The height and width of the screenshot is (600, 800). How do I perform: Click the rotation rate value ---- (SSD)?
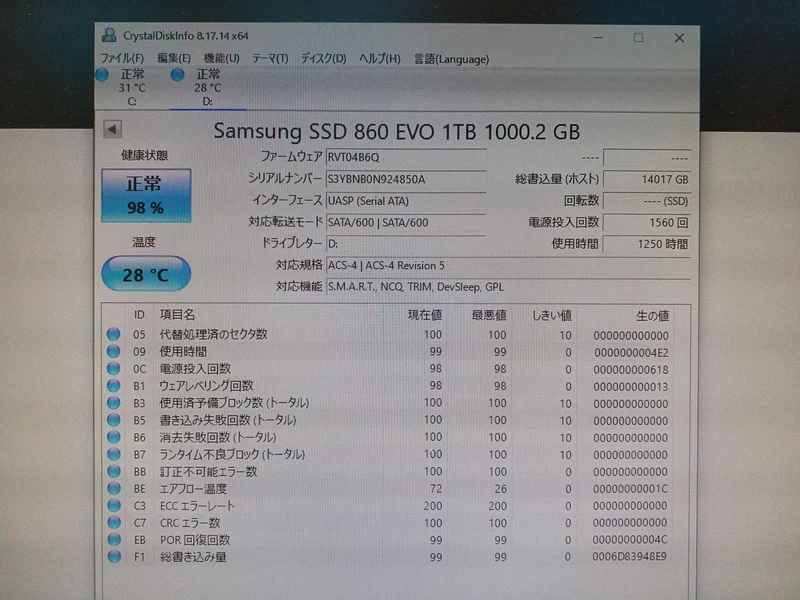pos(647,201)
